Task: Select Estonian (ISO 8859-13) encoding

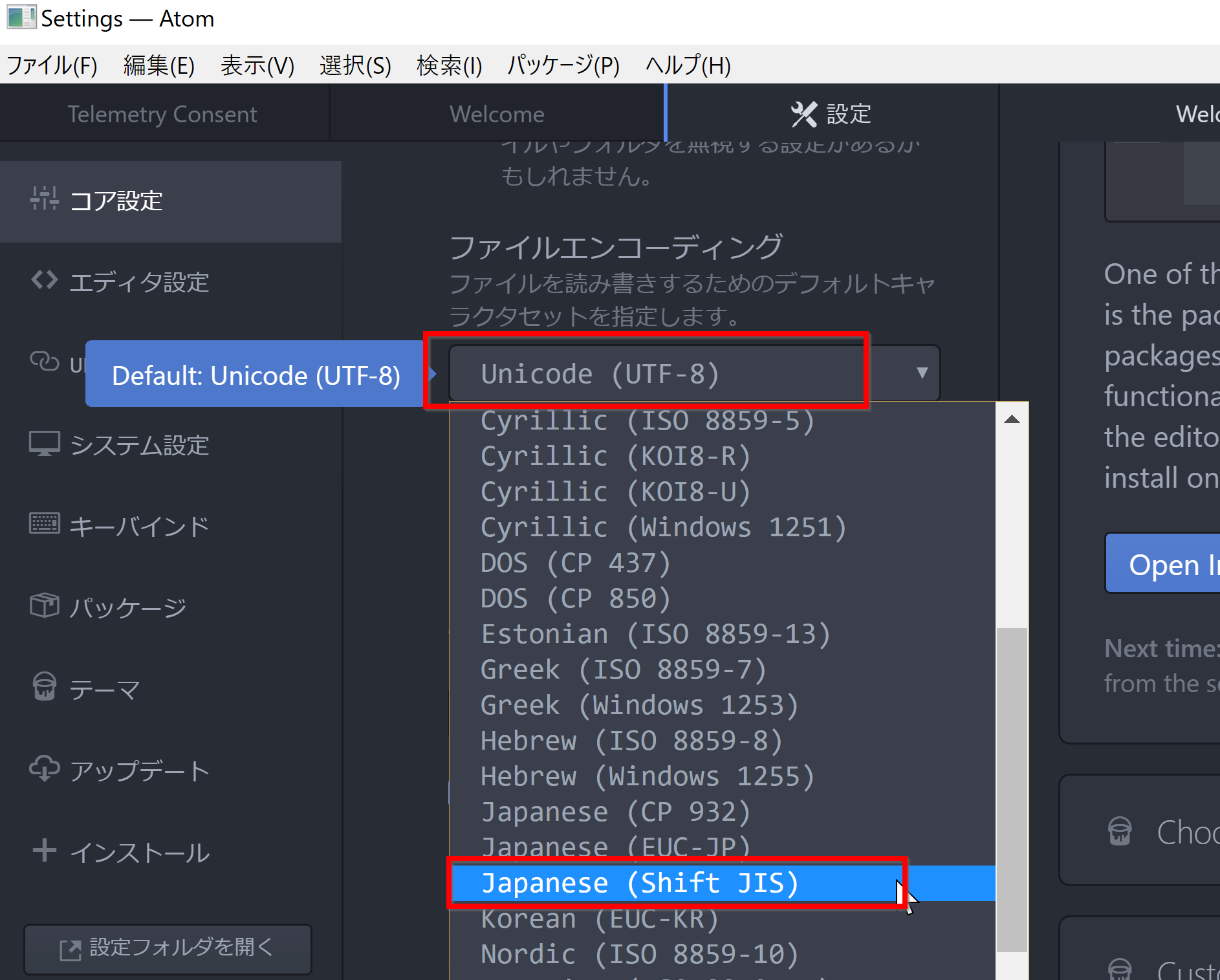Action: (722, 634)
